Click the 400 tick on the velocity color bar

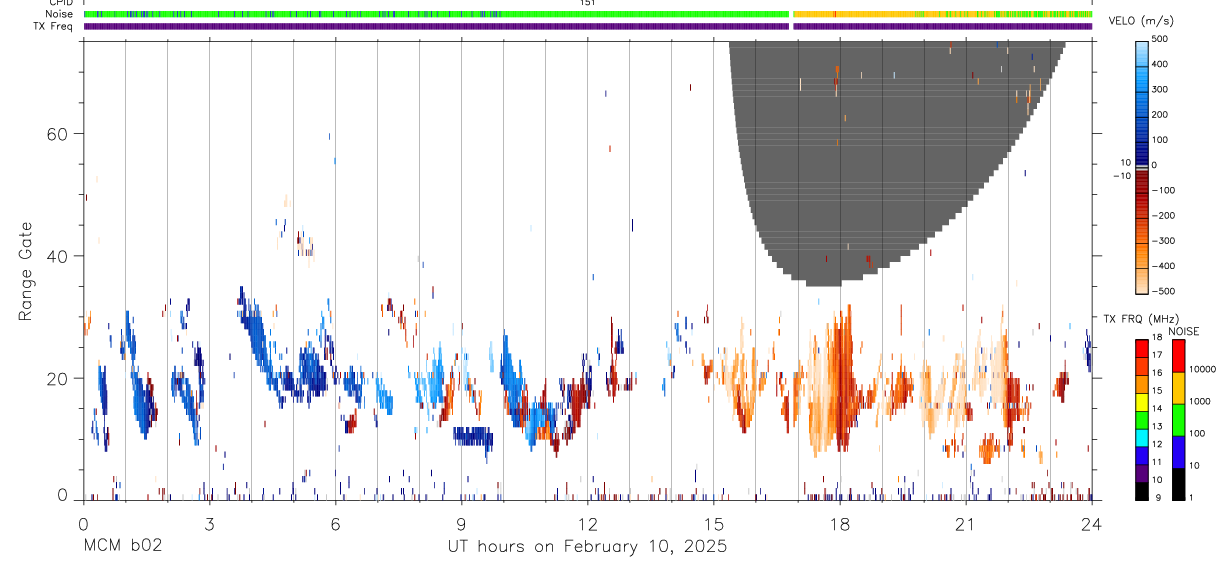pos(1159,64)
